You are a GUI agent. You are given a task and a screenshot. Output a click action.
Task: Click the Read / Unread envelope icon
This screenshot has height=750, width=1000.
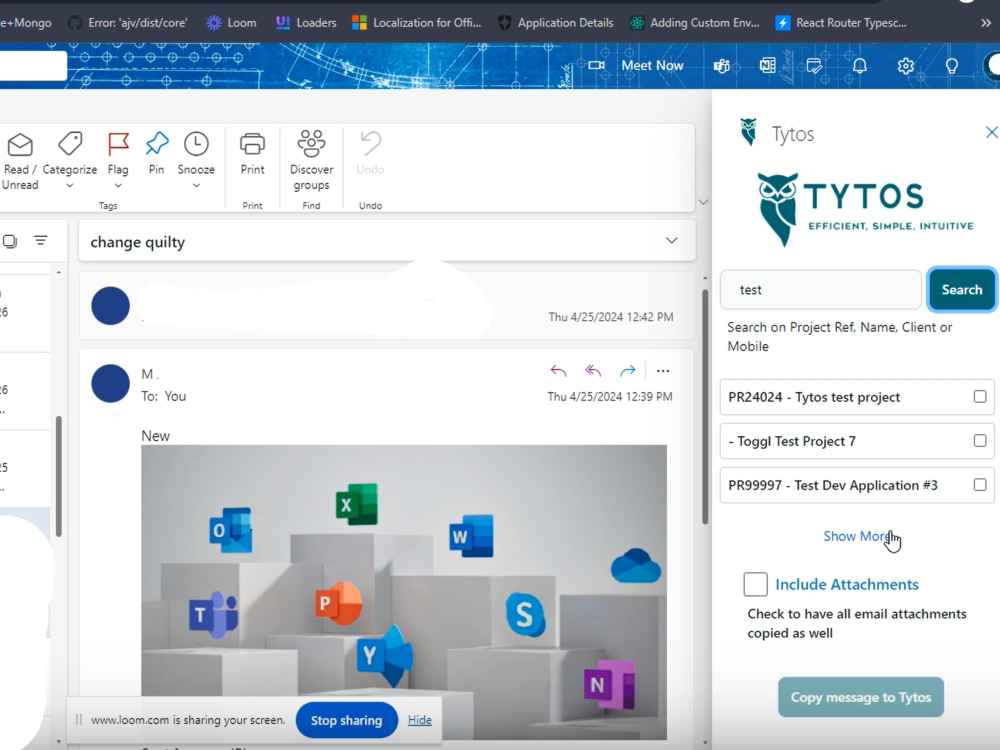(20, 145)
